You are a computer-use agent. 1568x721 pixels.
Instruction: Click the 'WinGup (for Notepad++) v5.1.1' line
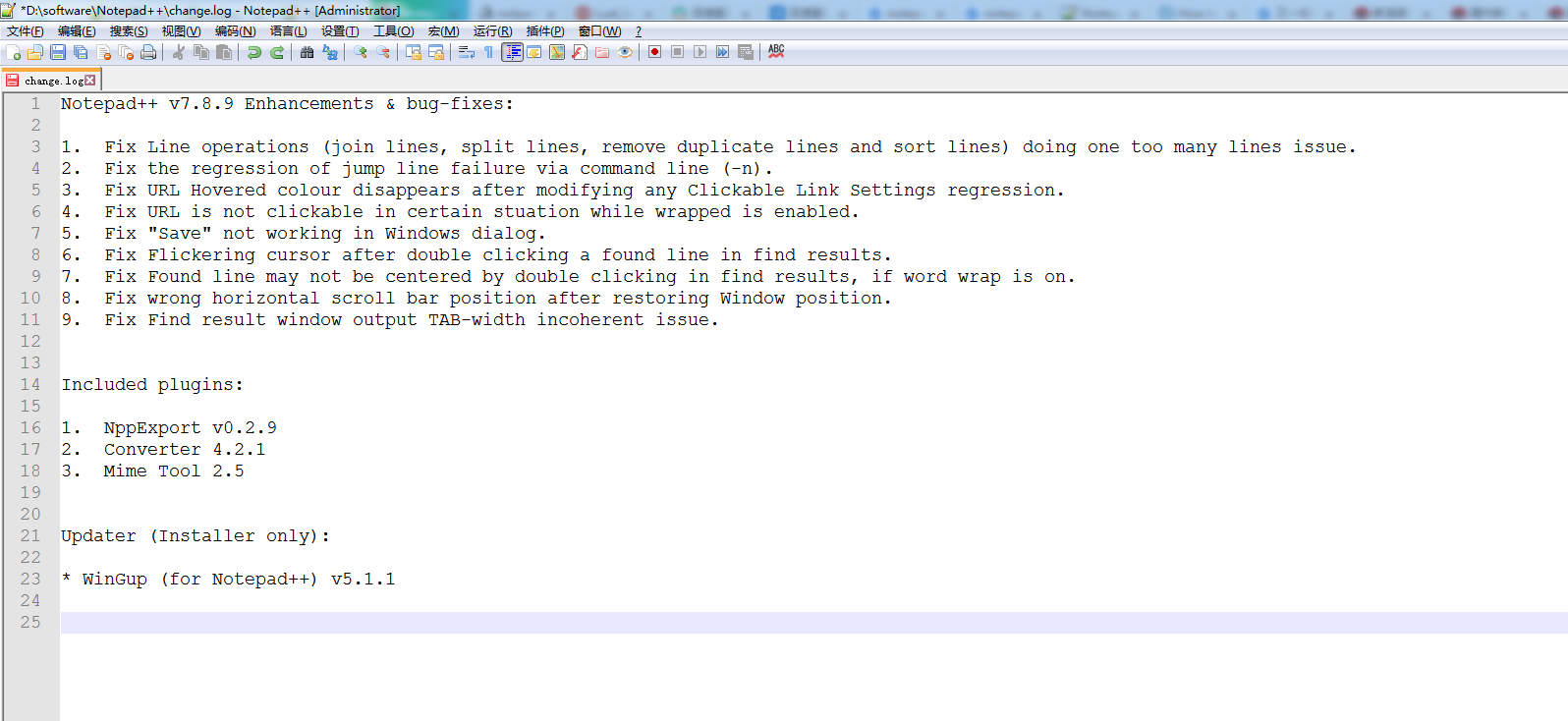(x=228, y=580)
